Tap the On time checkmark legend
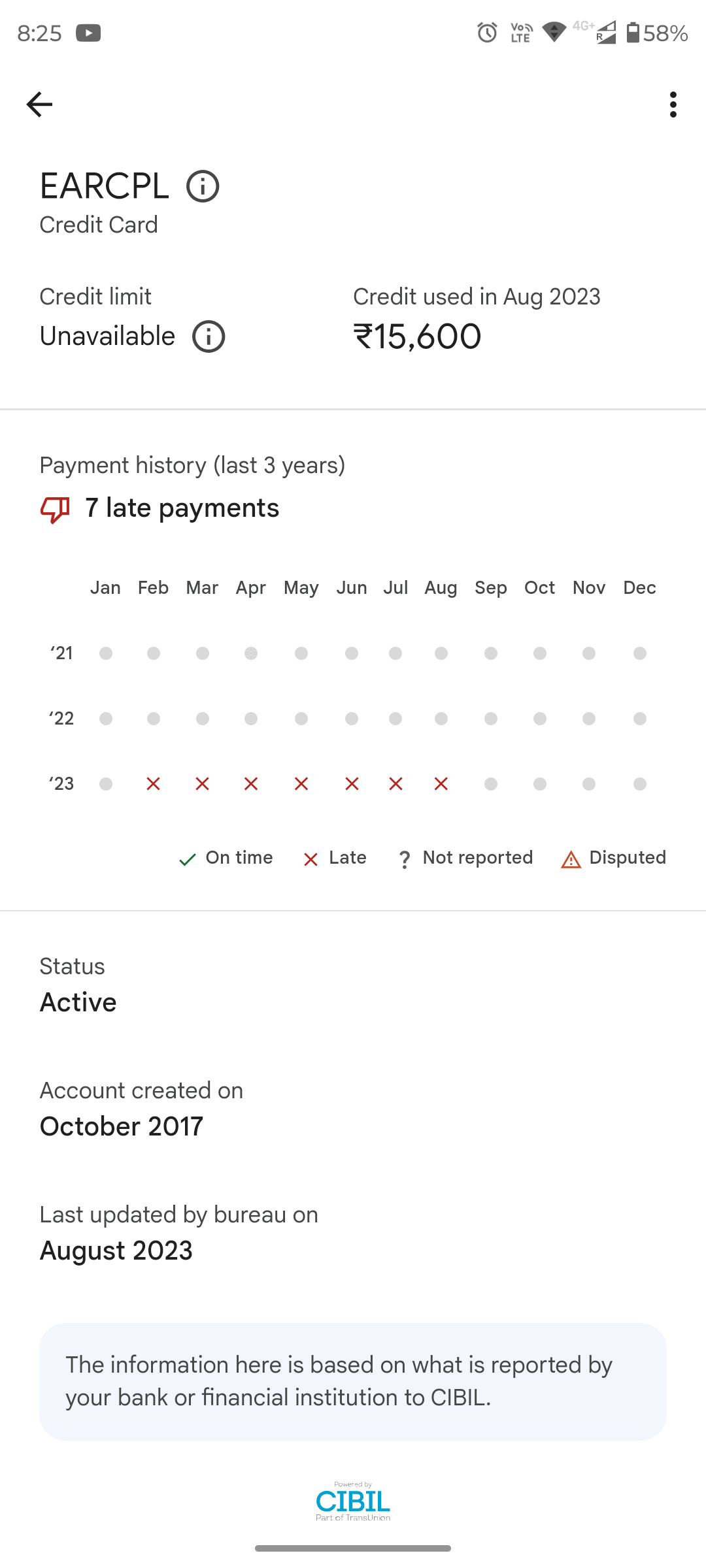Viewport: 706px width, 1568px height. (x=188, y=860)
